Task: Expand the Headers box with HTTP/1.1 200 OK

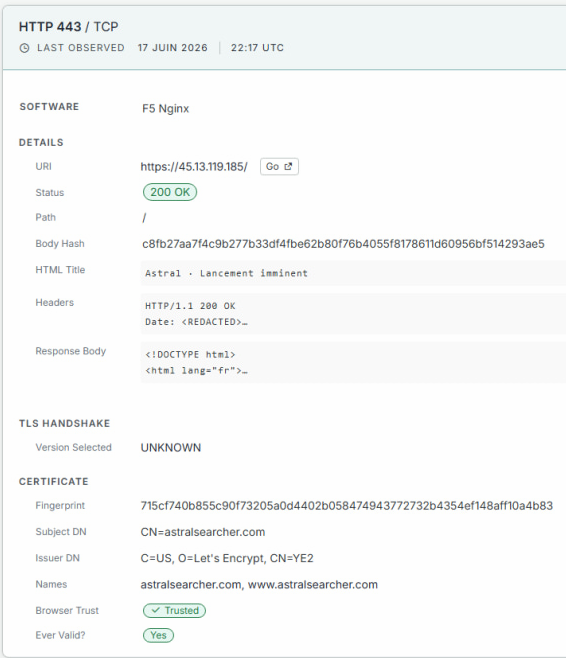Action: 353,314
